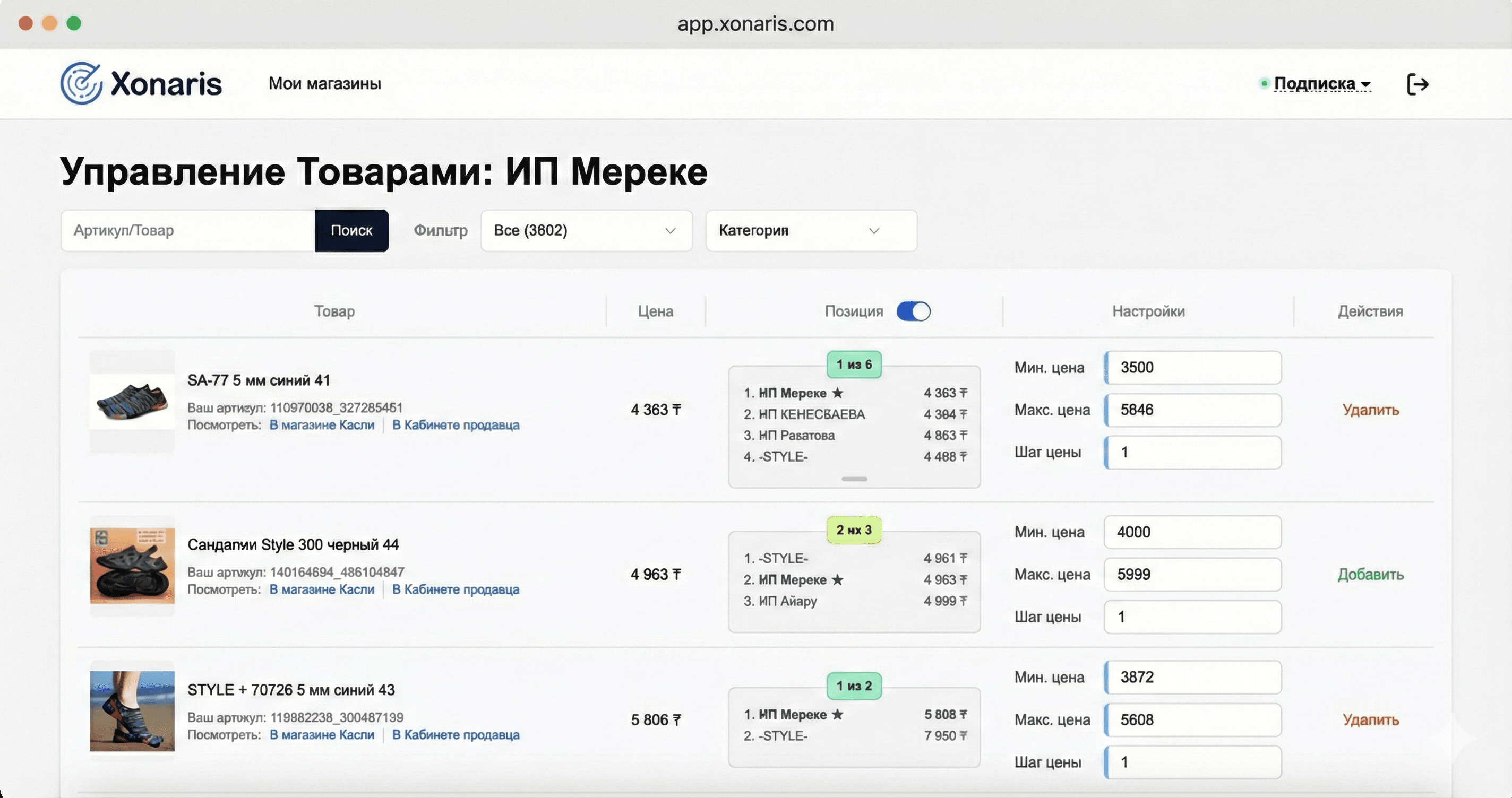Click the Поиск button
The width and height of the screenshot is (1512, 798).
point(351,231)
